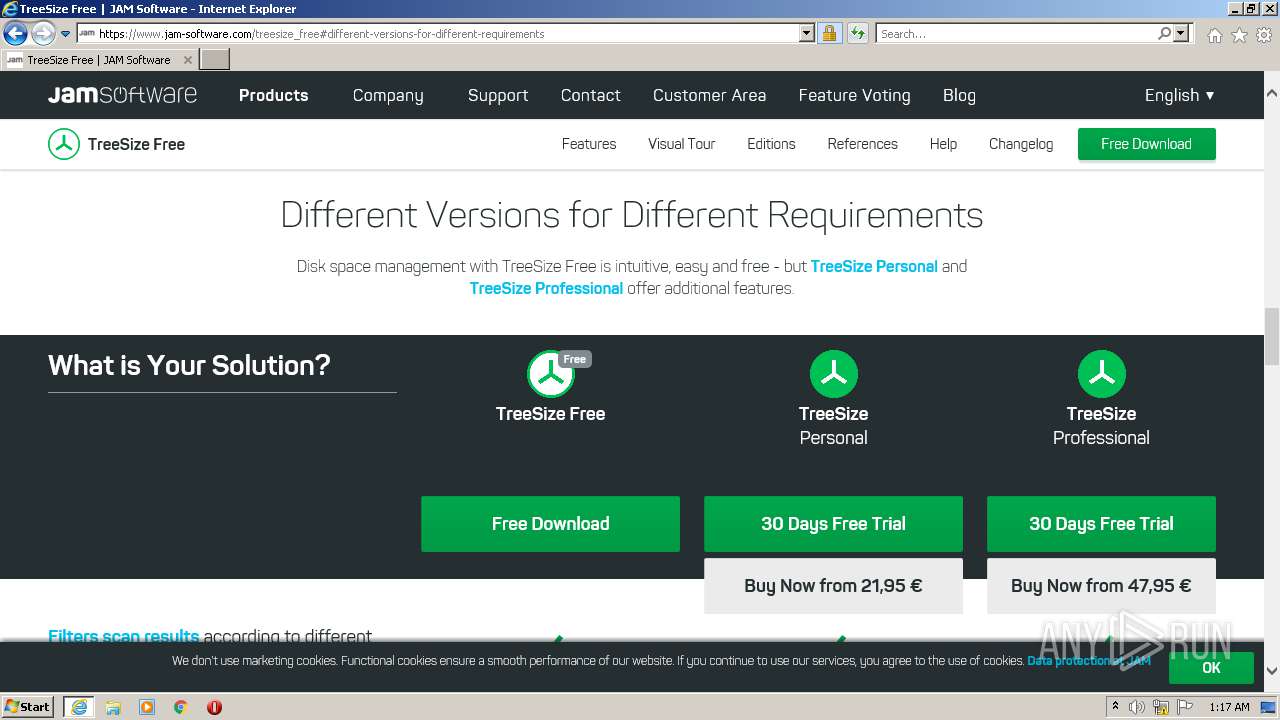This screenshot has width=1280, height=720.
Task: Open the media player taskbar icon
Action: point(147,707)
